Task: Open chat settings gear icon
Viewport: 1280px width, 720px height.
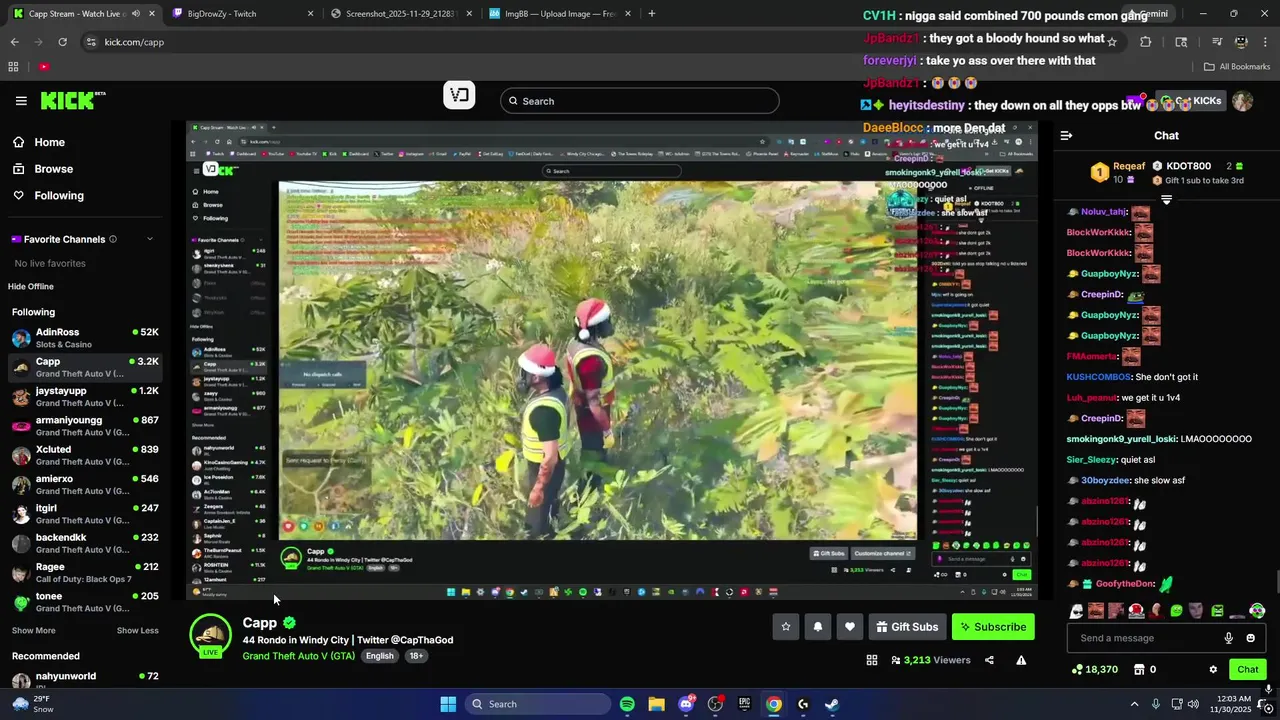Action: (1213, 669)
